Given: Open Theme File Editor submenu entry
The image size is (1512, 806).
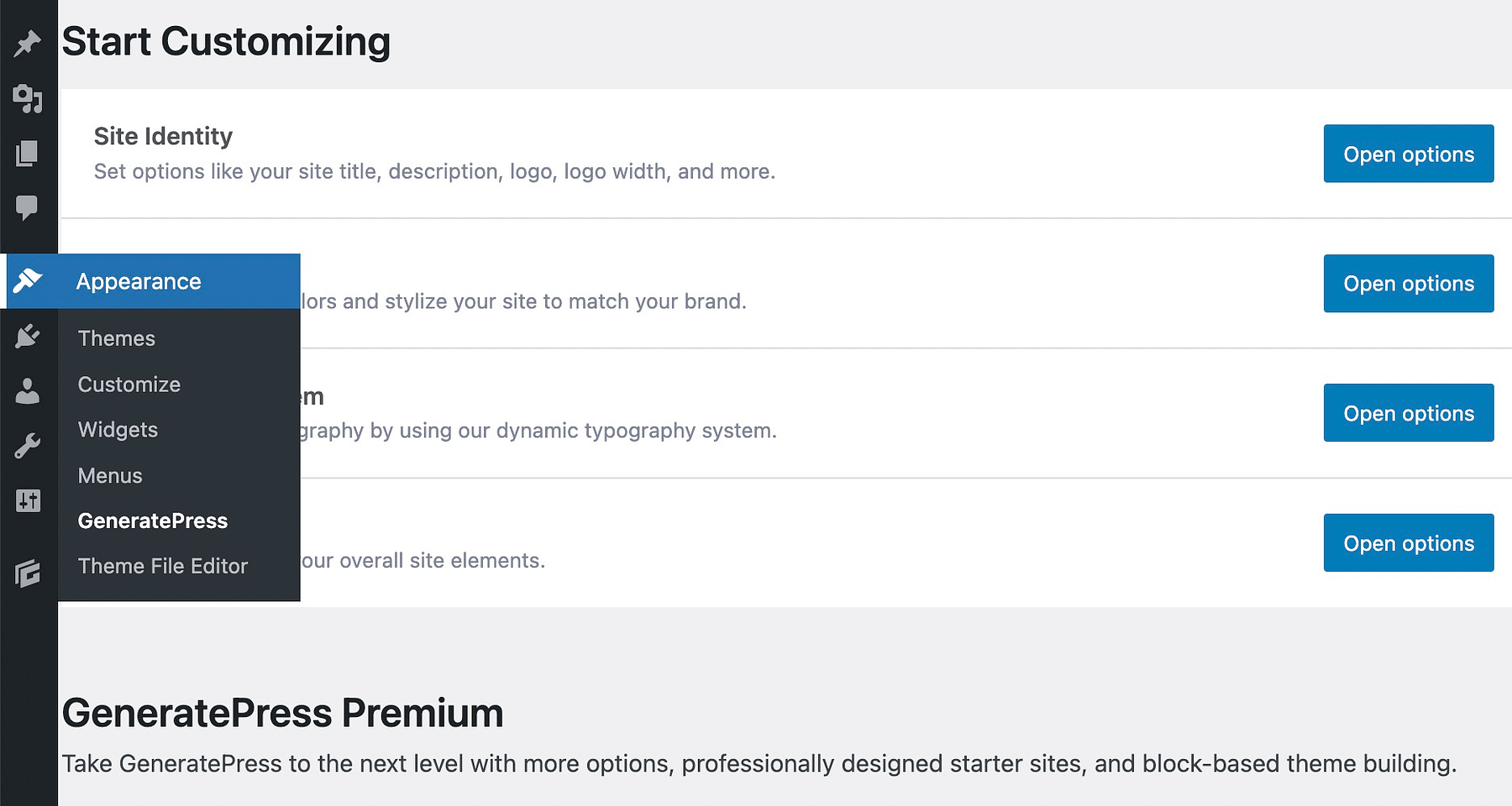Looking at the screenshot, I should (163, 567).
